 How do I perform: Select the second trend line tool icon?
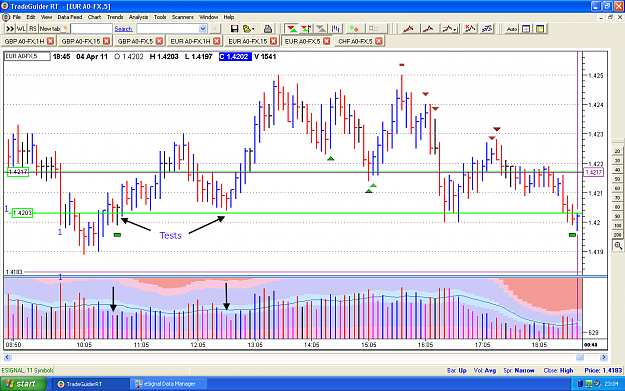(x=428, y=29)
